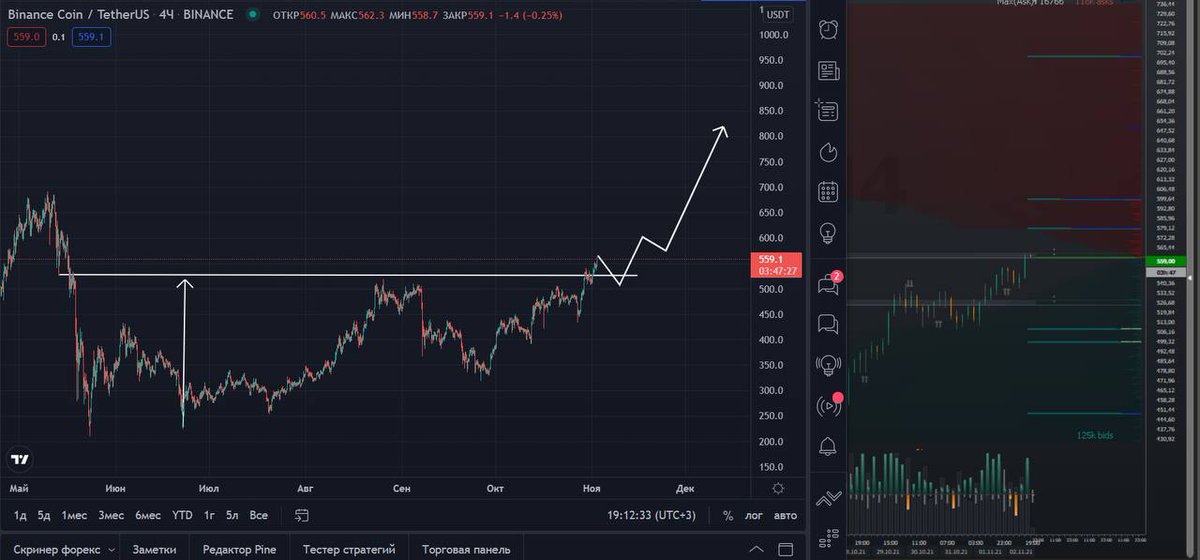
Task: Click the red sell price 559.0 button
Action: click(26, 37)
